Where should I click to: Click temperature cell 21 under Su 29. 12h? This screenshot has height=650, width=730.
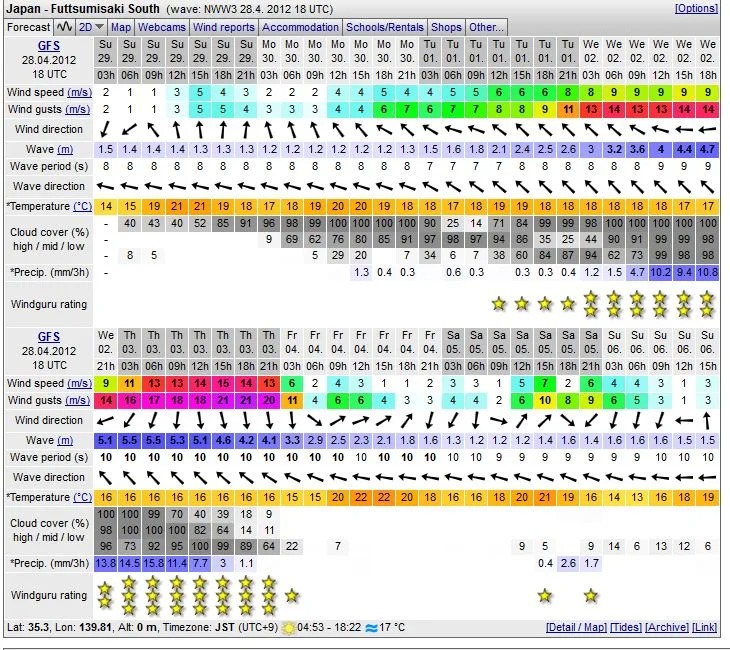pos(176,206)
